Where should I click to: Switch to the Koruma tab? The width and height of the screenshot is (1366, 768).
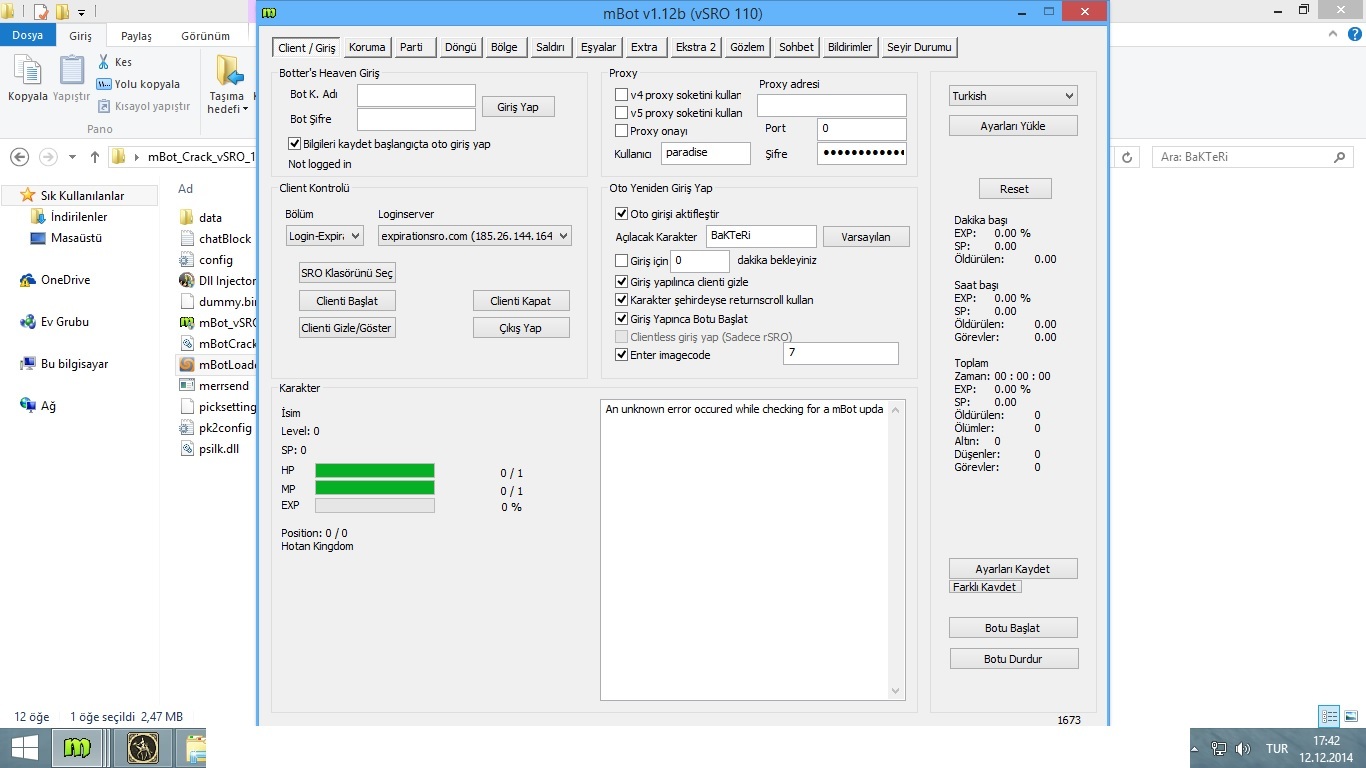pos(367,47)
